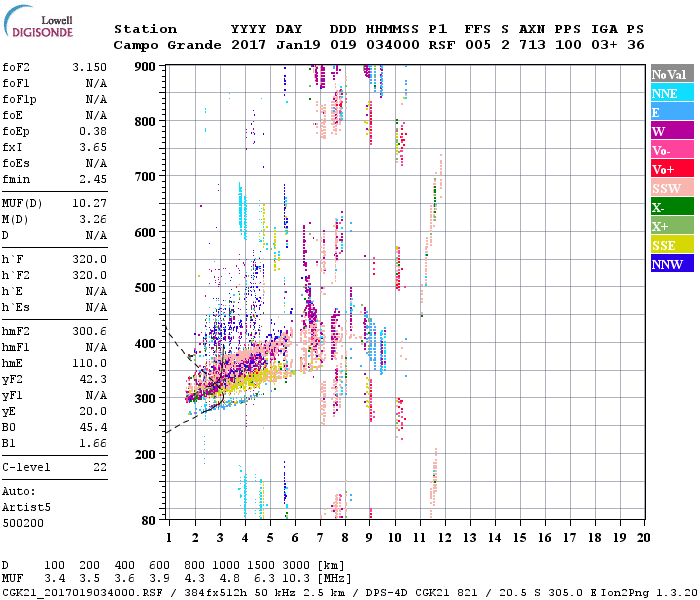
Task: Click the year 2017 in header
Action: (x=248, y=45)
